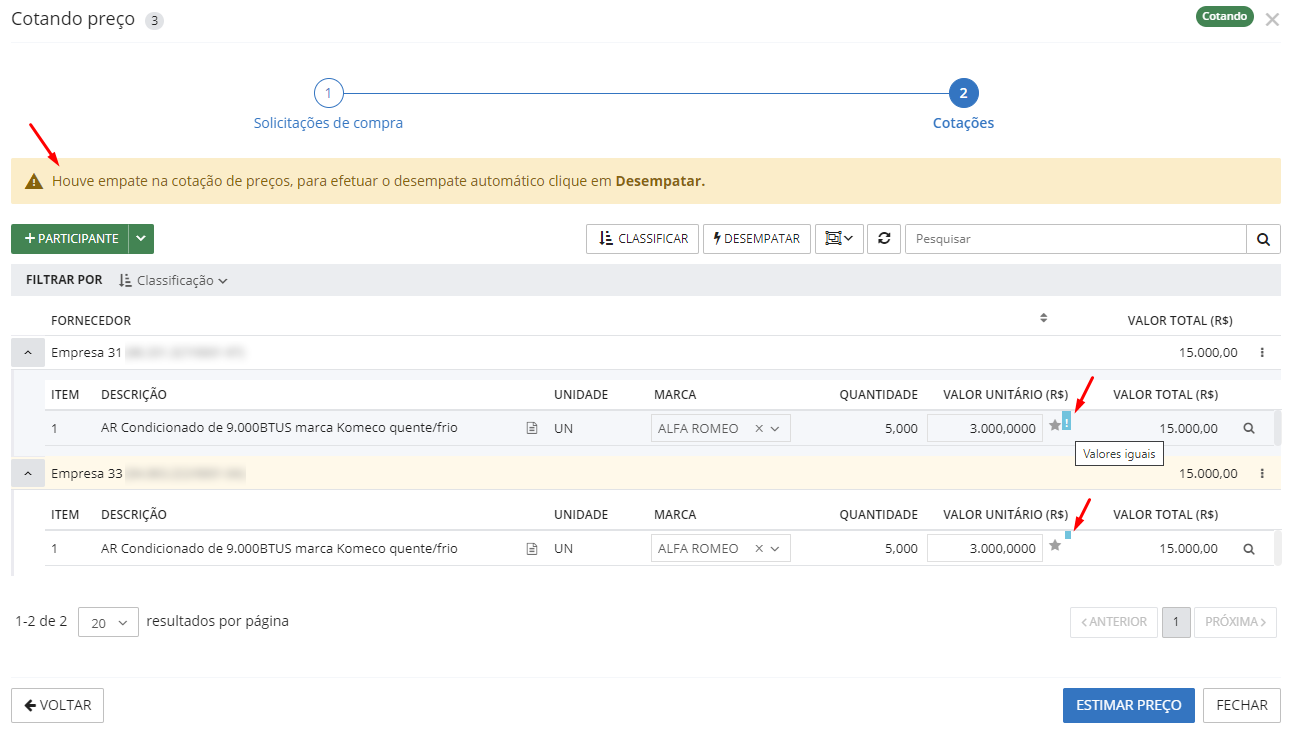Open the Marca dropdown under Empresa 33
The width and height of the screenshot is (1295, 732).
[774, 548]
